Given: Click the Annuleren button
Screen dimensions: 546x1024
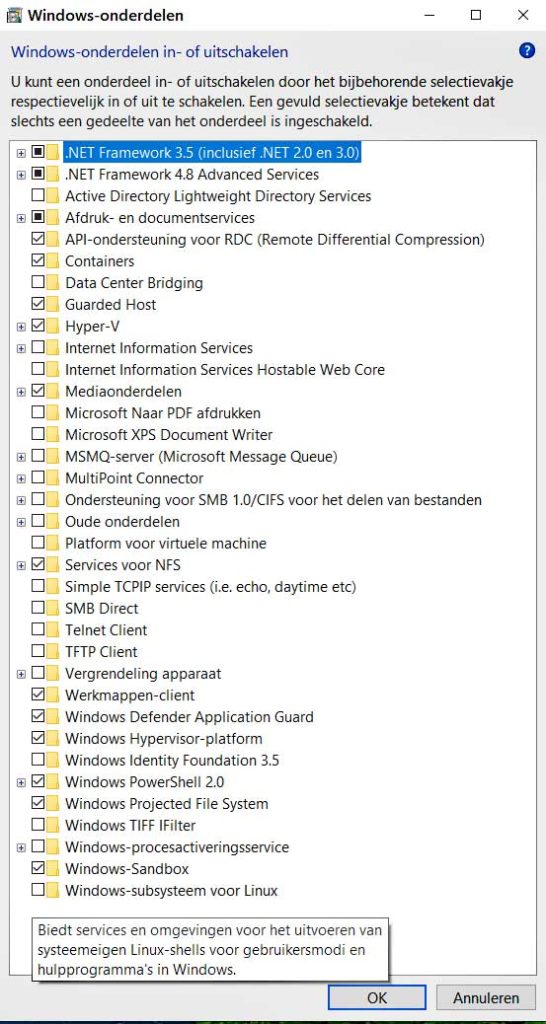Looking at the screenshot, I should (x=486, y=998).
